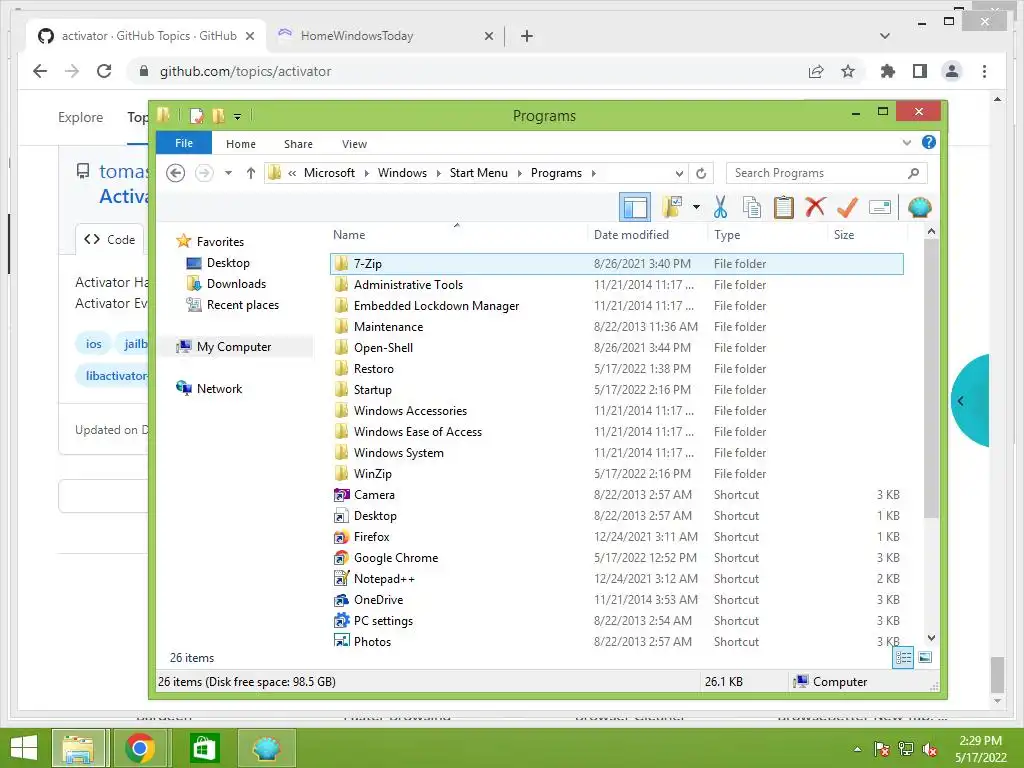The image size is (1024, 768).
Task: Select the 7-Zip folder
Action: coord(616,264)
